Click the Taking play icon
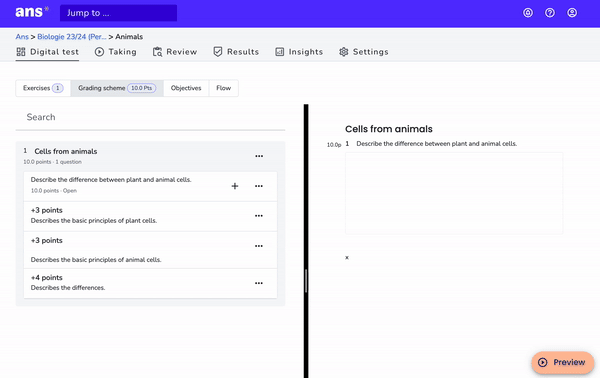 point(99,52)
